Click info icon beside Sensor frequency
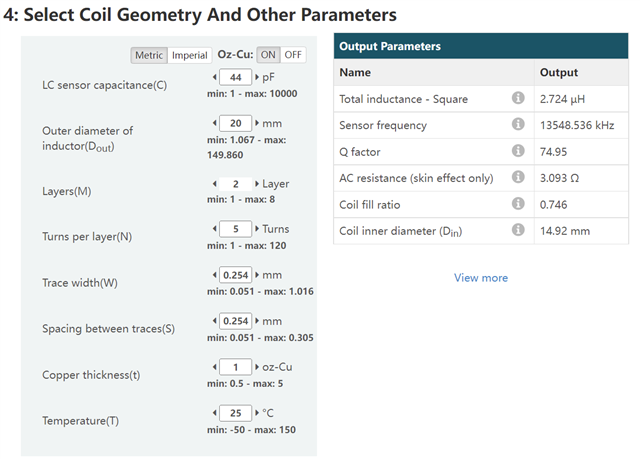This screenshot has height=459, width=640. tap(518, 125)
